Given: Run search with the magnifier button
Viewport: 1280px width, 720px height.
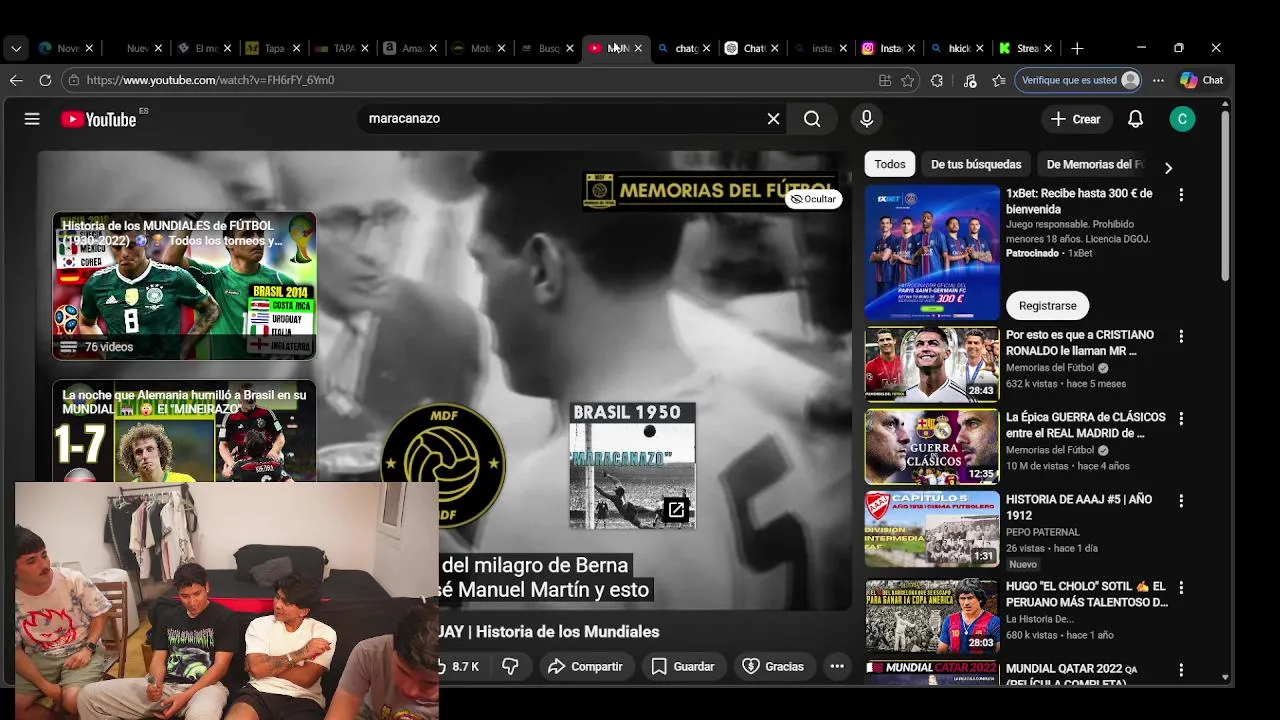Looking at the screenshot, I should [x=812, y=119].
